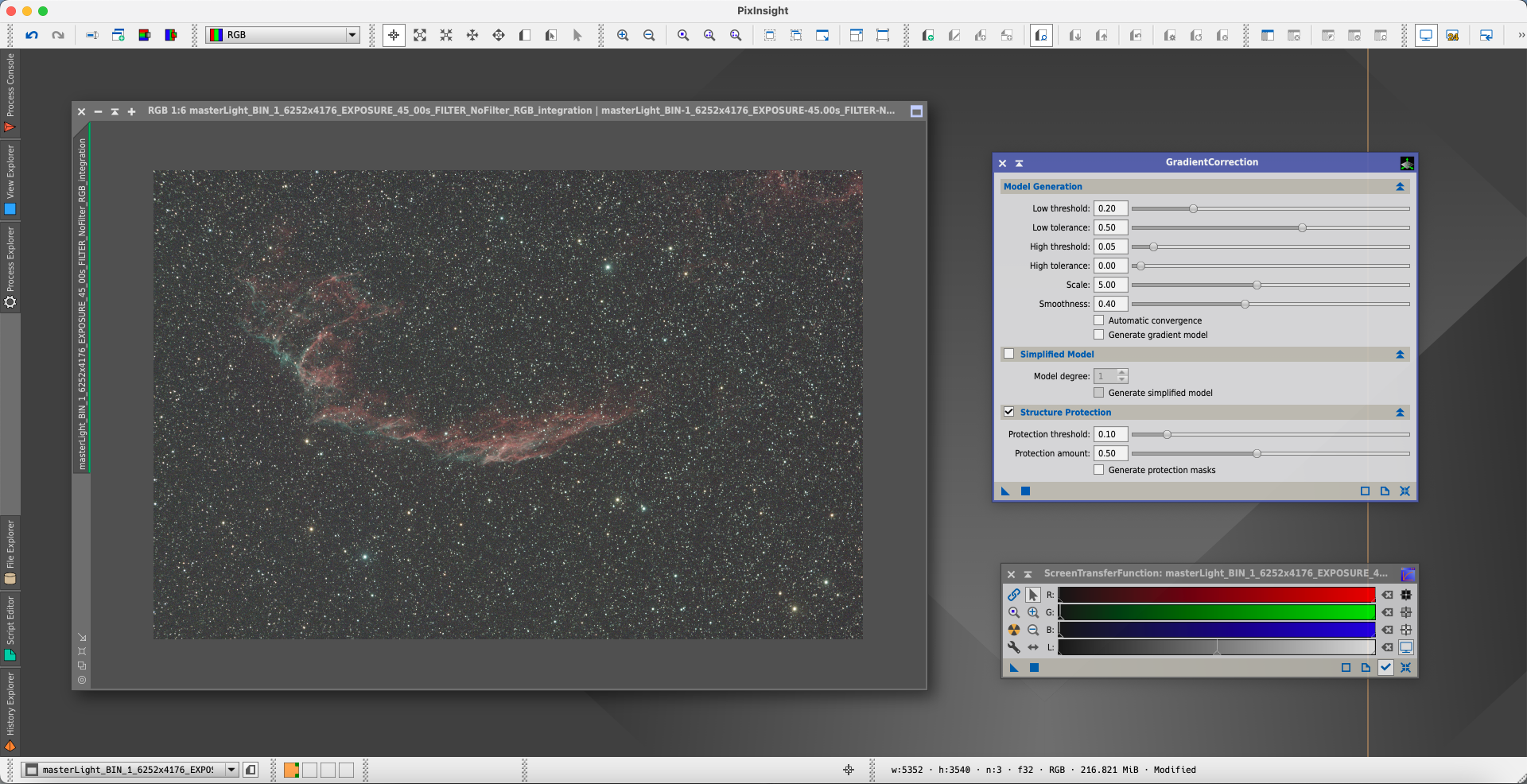Collapse the Model Generation section
Screen dimensions: 1527x784
coord(1400,187)
